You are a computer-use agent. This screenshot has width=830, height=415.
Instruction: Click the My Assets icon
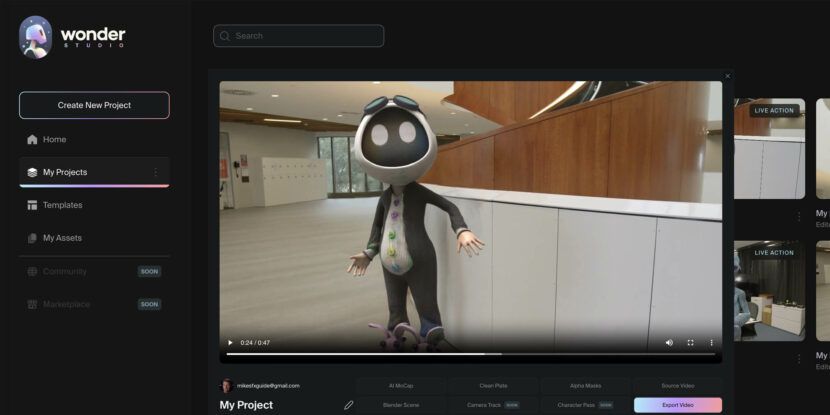(33, 238)
